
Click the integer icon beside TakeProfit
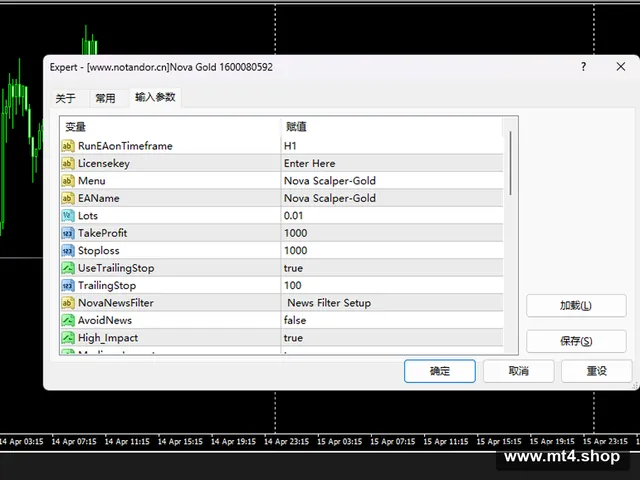coord(68,233)
